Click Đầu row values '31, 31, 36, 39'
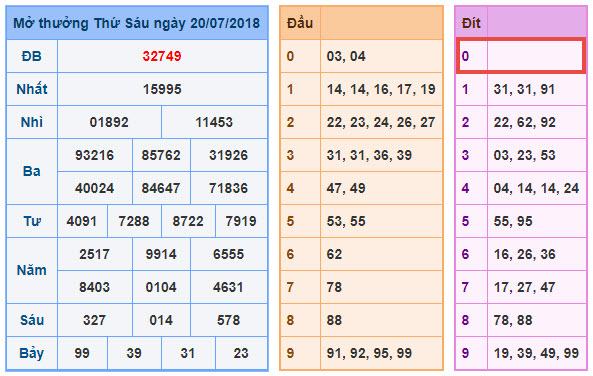The width and height of the screenshot is (593, 376). 369,155
